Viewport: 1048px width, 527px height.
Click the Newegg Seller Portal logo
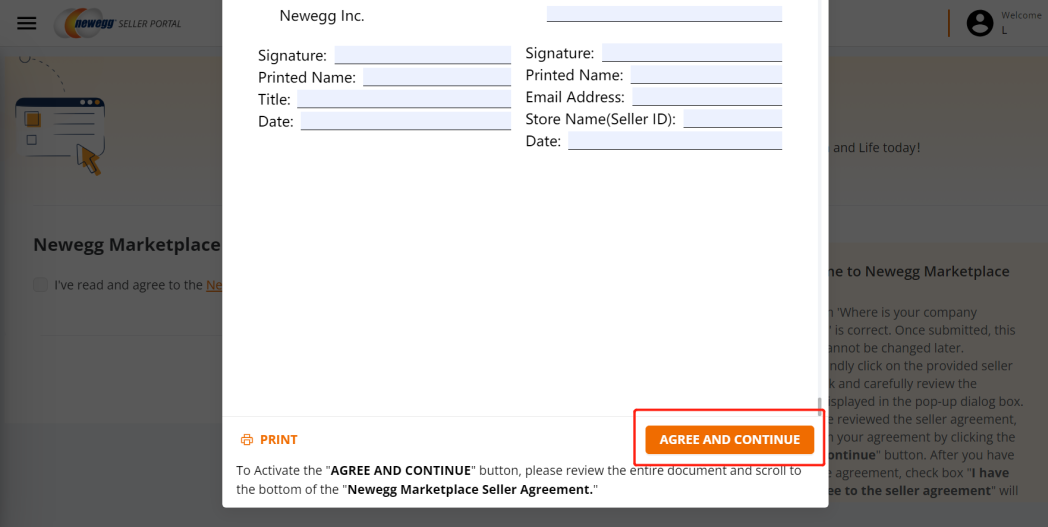(117, 23)
